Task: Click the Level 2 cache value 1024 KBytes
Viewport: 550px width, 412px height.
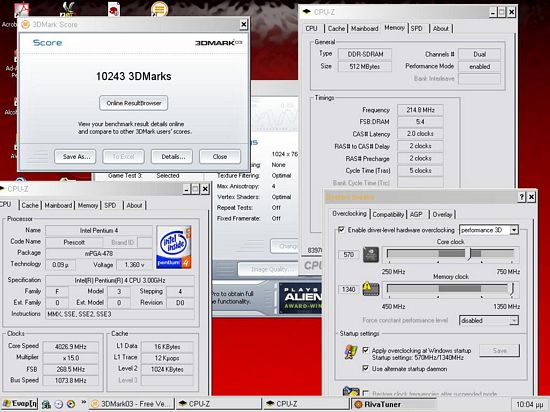Action: [167, 369]
